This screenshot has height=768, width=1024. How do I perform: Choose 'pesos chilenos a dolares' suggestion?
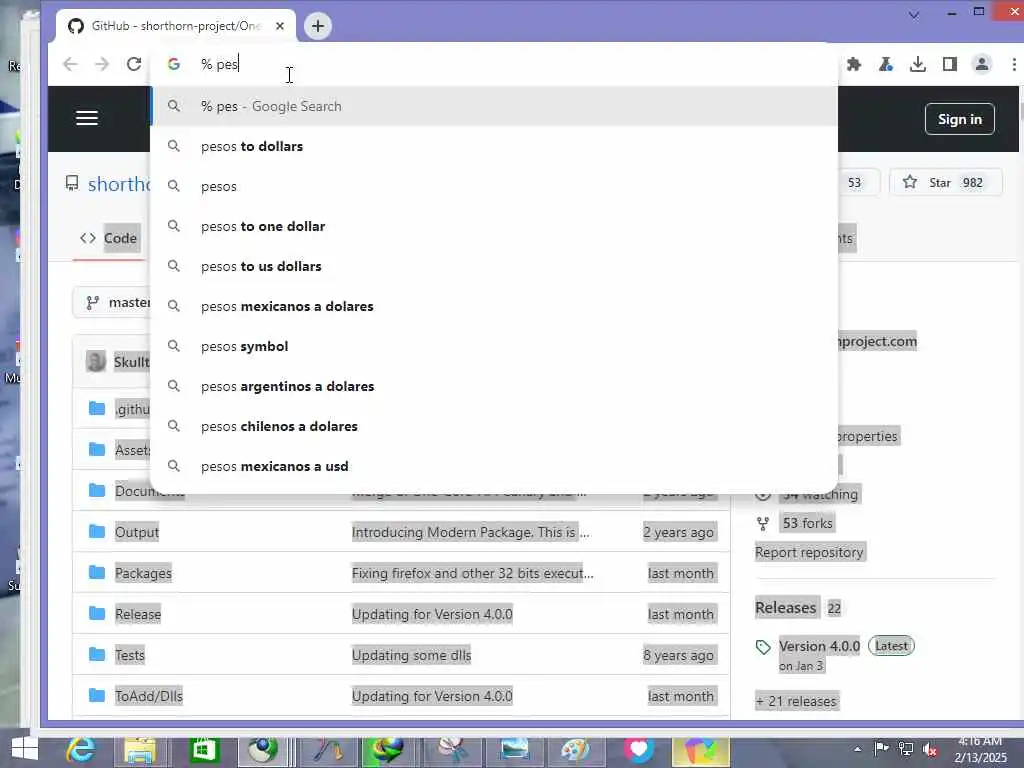494,426
